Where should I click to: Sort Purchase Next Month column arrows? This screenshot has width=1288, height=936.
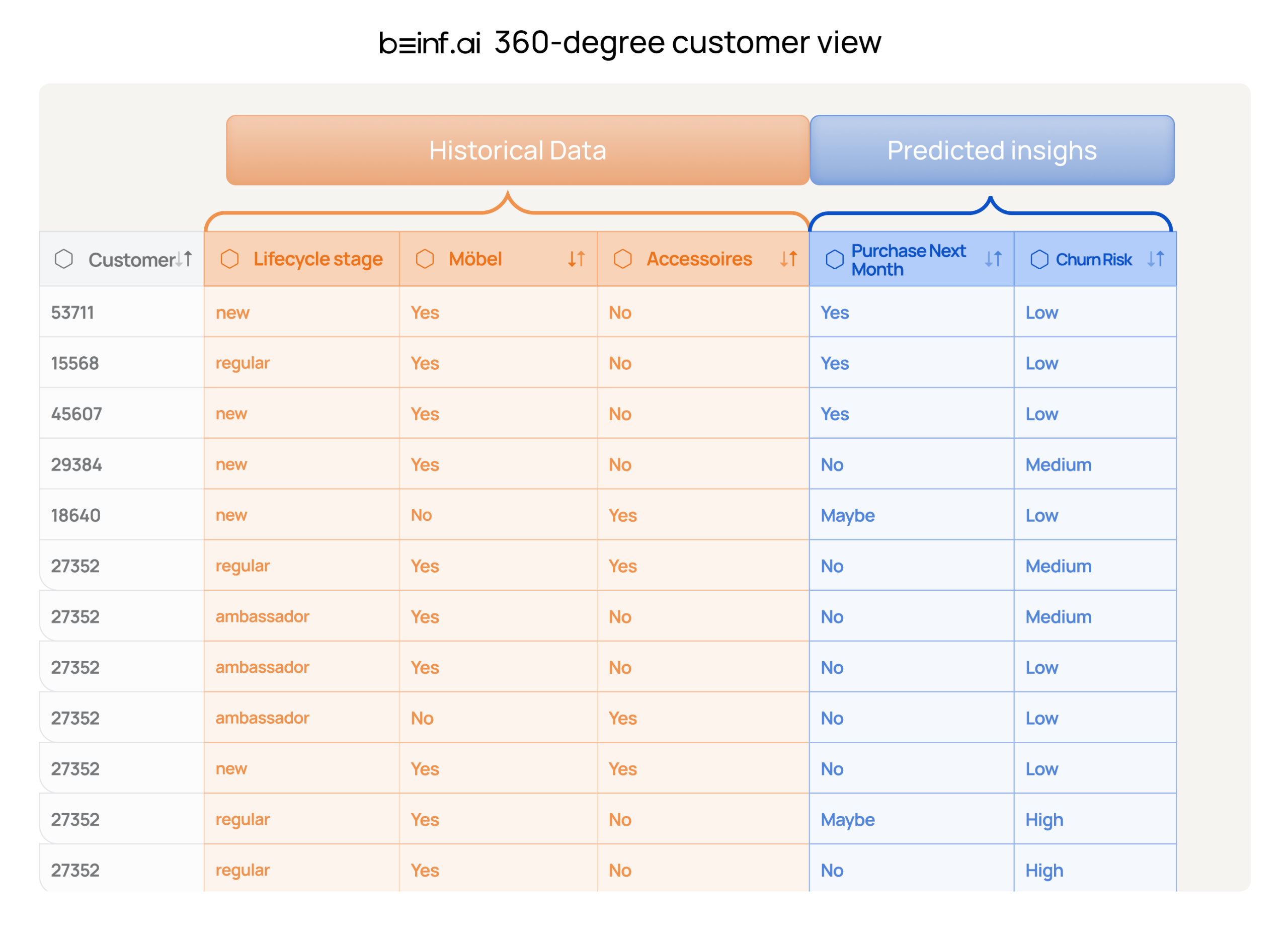click(993, 259)
